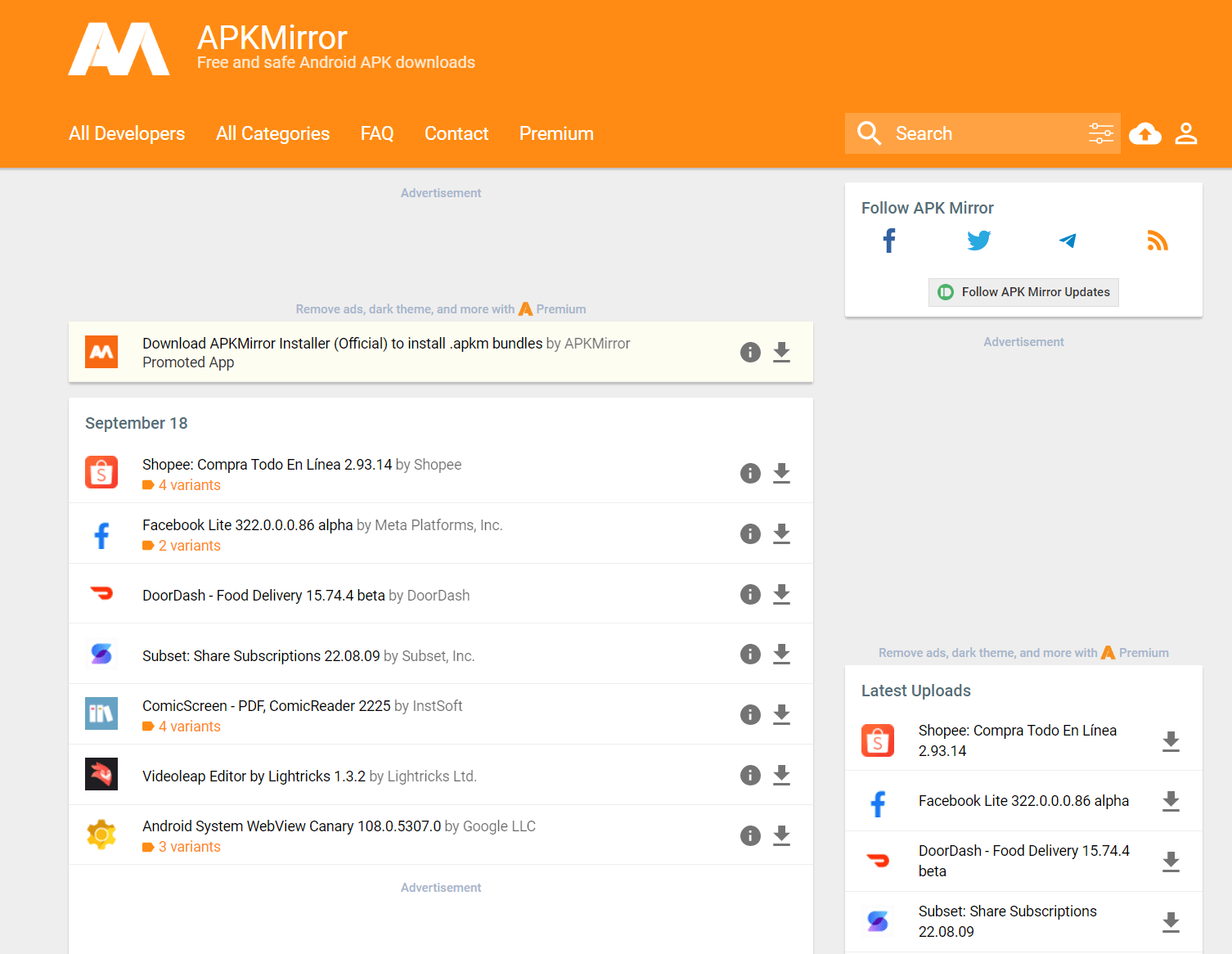
Task: Open ComicScreen - PDF, ComicReader listing
Action: coord(267,706)
